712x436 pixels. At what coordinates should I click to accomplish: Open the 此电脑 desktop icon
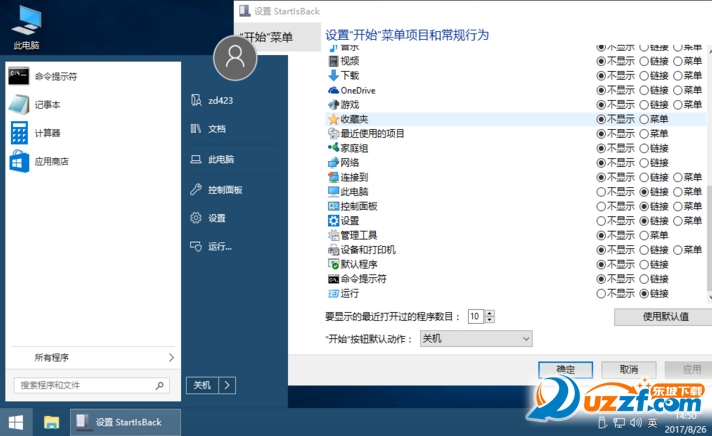pyautogui.click(x=26, y=26)
